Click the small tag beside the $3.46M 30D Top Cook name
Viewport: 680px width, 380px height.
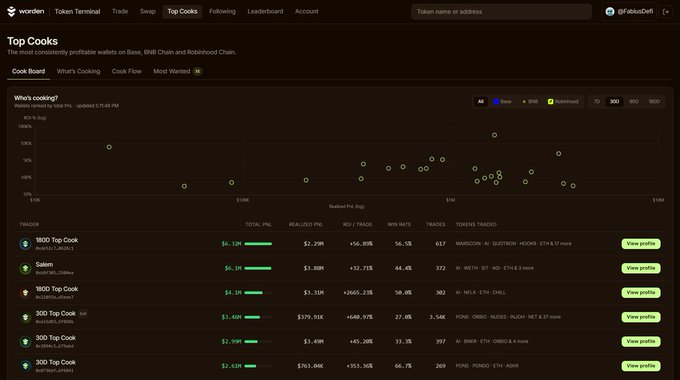83,313
